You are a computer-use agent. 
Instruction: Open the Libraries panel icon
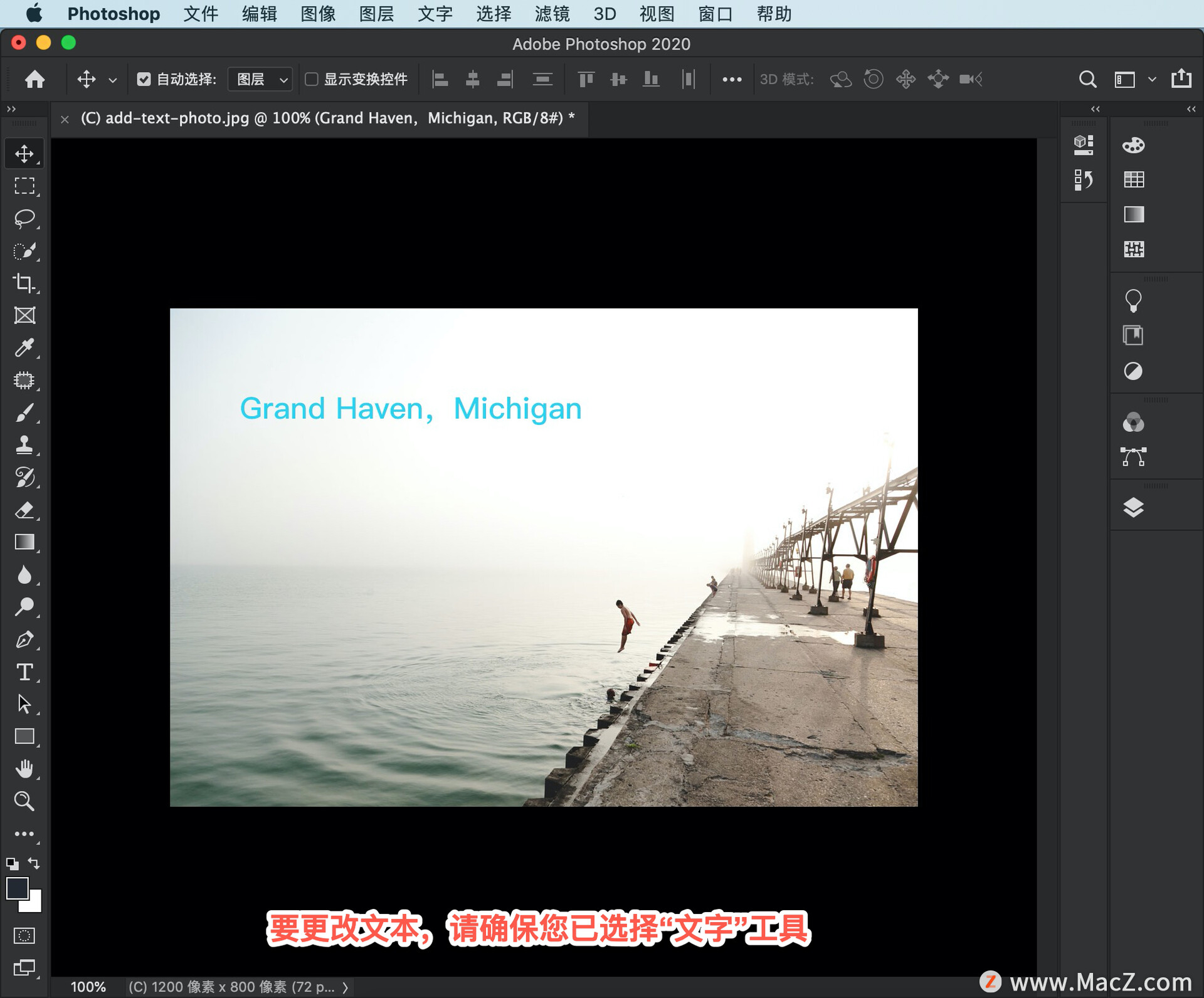(x=1133, y=335)
